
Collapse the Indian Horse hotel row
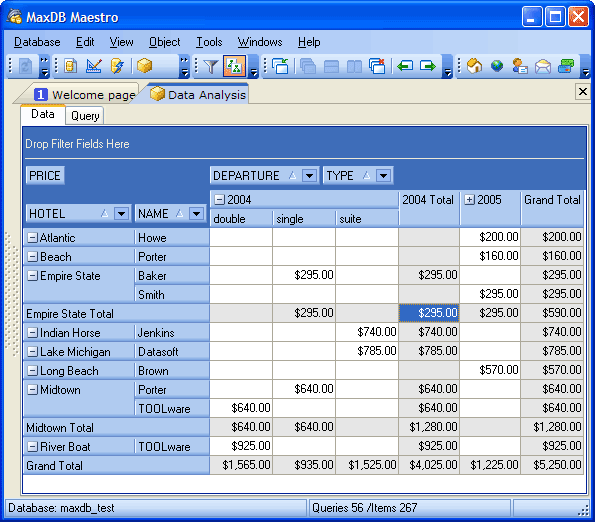coord(33,333)
